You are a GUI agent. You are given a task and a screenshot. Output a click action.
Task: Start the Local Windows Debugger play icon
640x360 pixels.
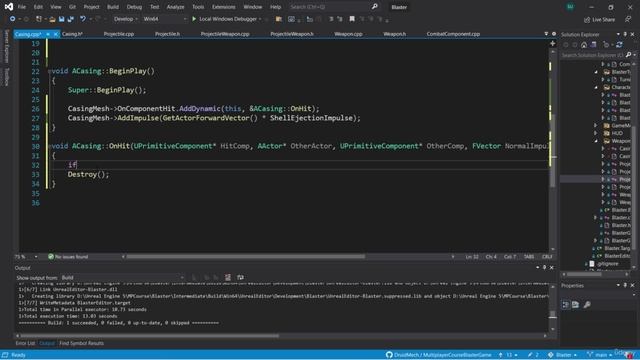click(x=194, y=19)
